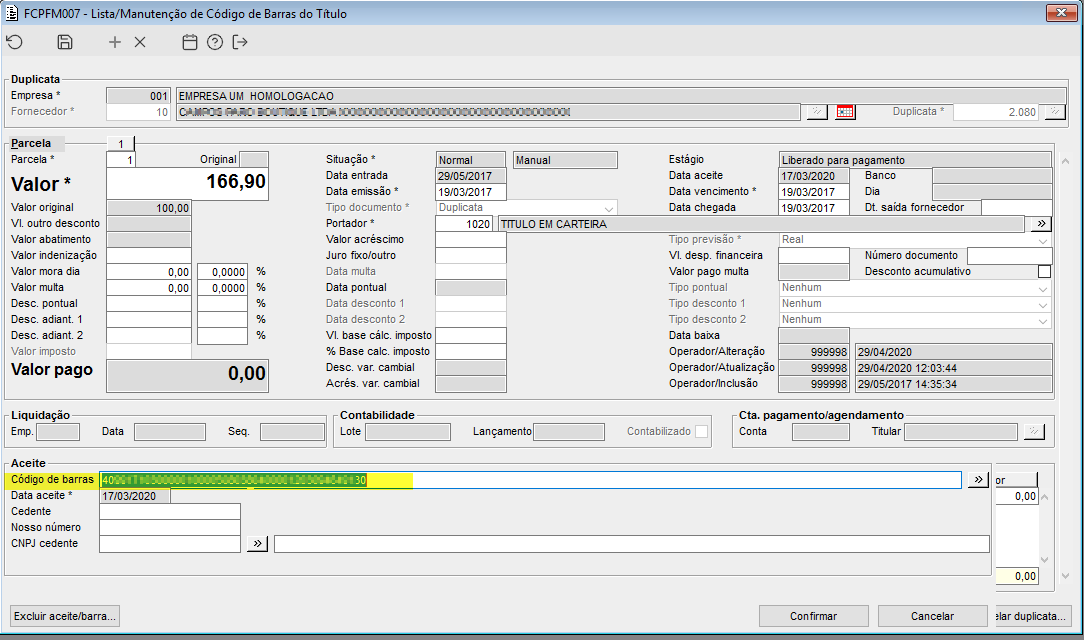
Task: Click the plus icon to add record
Action: point(115,42)
